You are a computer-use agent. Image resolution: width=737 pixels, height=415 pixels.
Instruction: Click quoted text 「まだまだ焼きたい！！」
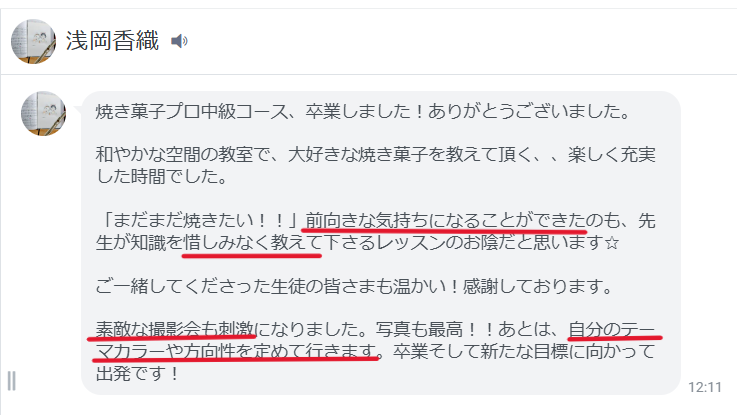pyautogui.click(x=201, y=220)
